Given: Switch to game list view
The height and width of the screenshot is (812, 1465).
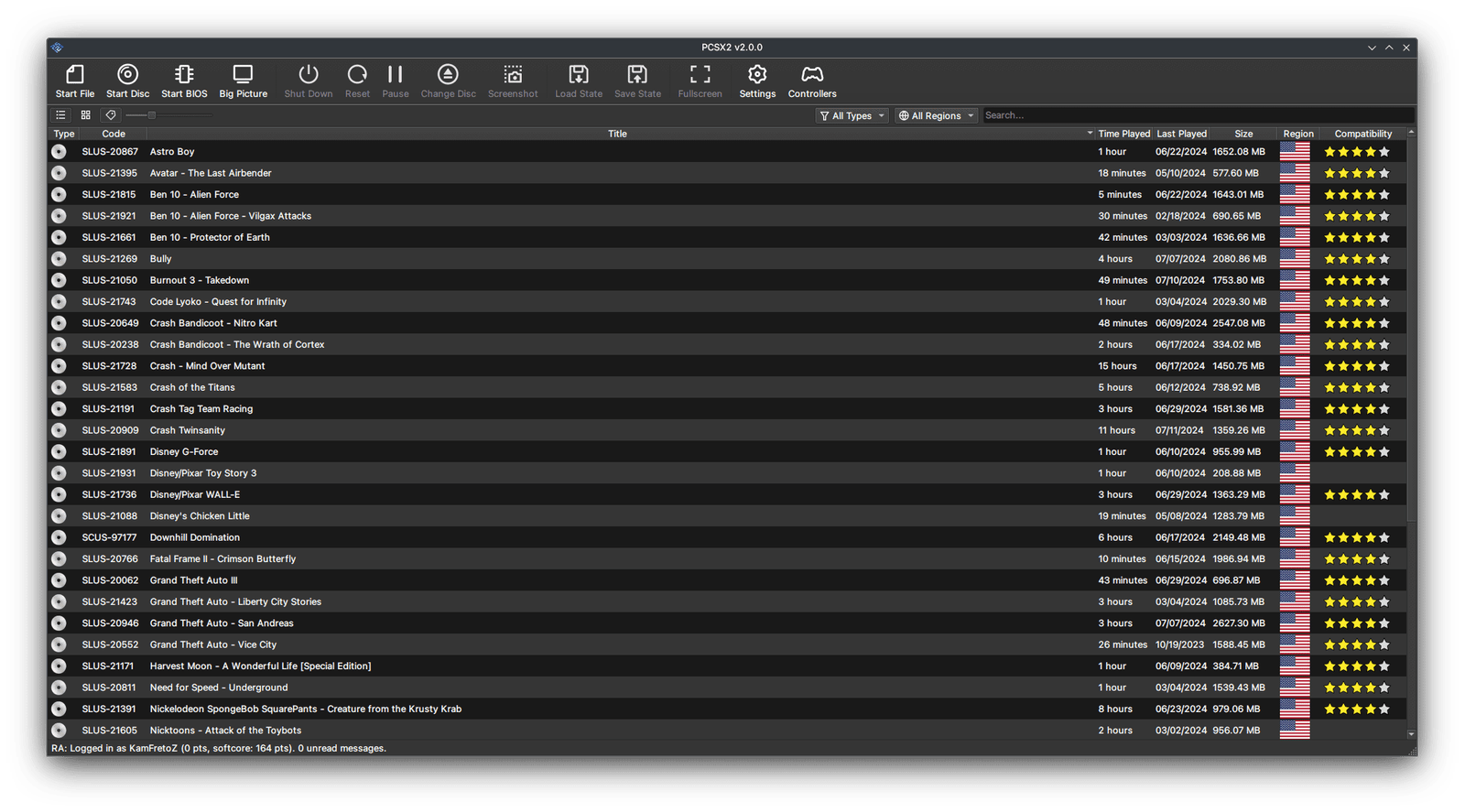Looking at the screenshot, I should (60, 115).
